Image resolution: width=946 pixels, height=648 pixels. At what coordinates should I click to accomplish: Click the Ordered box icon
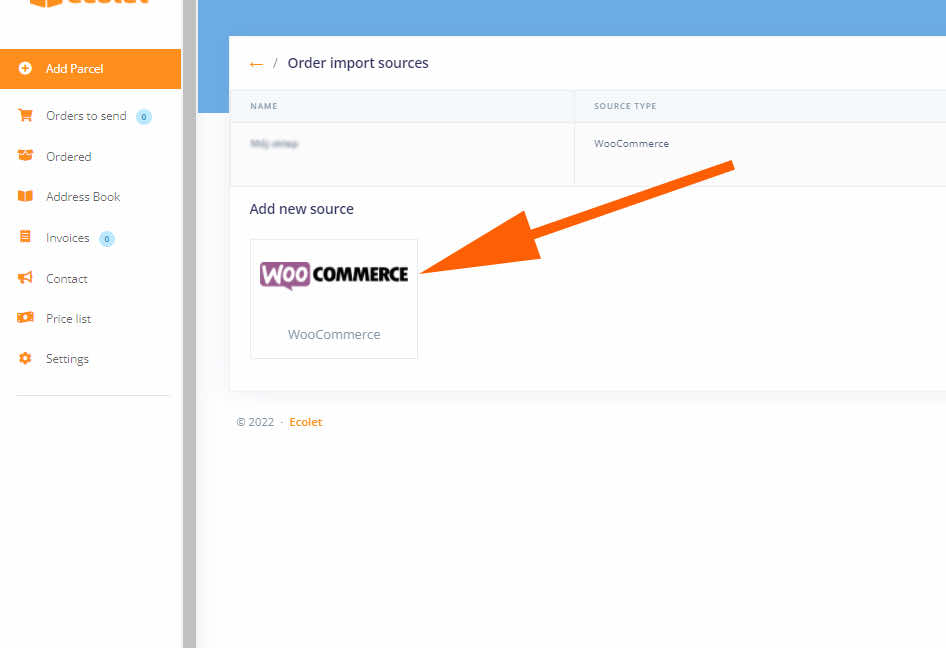tap(25, 156)
